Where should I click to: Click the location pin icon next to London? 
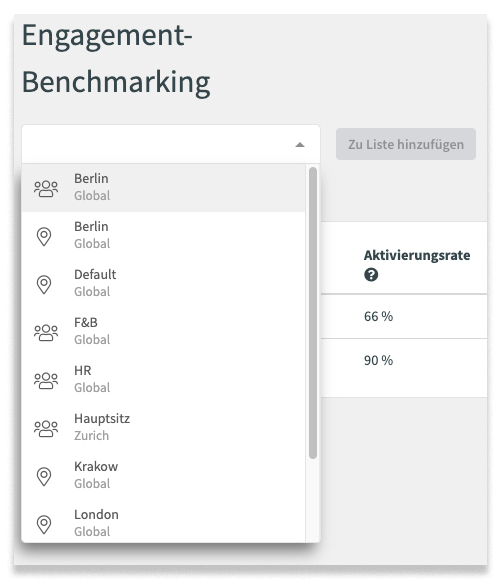click(x=44, y=524)
